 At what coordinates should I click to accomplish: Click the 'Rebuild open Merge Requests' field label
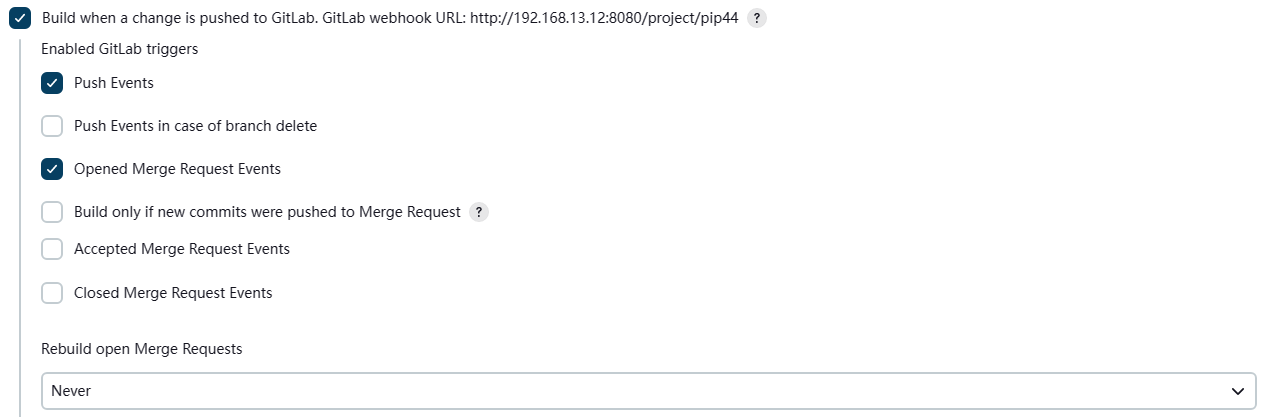pyautogui.click(x=142, y=349)
